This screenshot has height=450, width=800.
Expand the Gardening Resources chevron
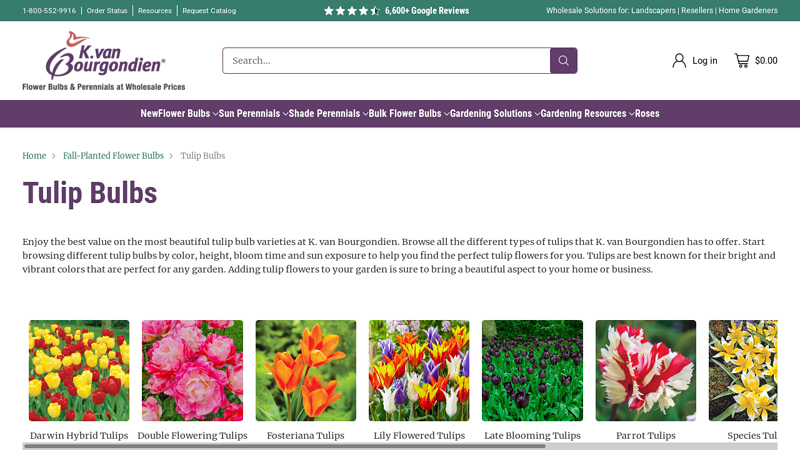click(631, 114)
